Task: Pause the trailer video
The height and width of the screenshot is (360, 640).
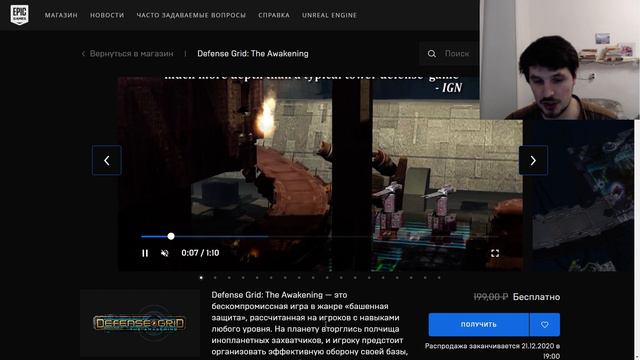Action: pos(145,253)
